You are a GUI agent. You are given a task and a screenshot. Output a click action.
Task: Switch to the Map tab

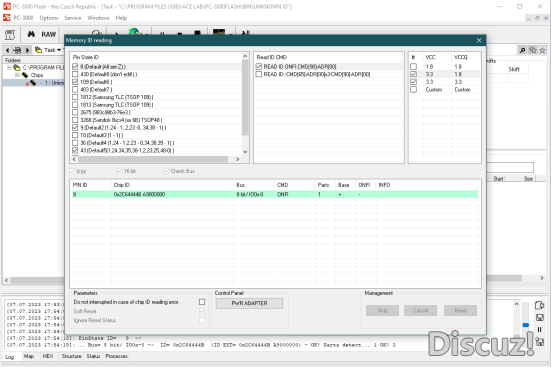(x=29, y=356)
